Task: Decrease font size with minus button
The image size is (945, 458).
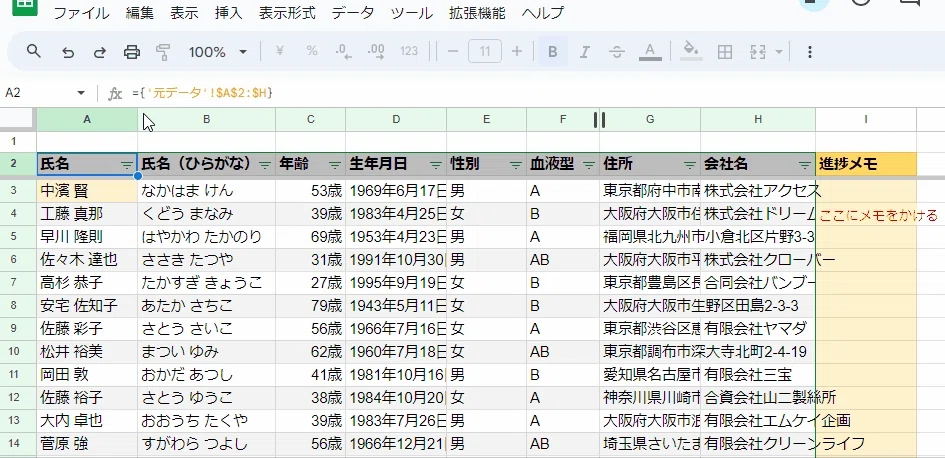Action: pos(453,51)
